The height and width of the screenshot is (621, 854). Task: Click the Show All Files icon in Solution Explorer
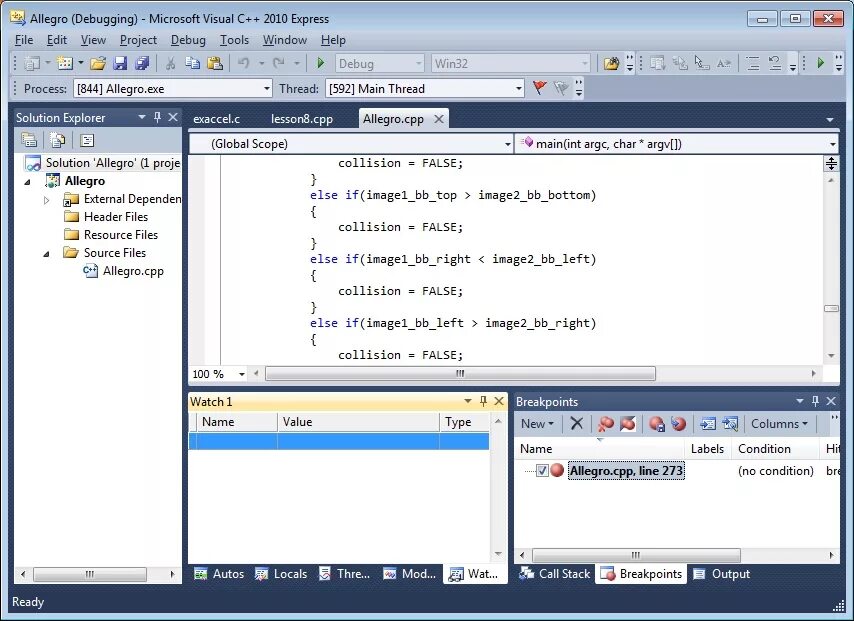pos(57,141)
